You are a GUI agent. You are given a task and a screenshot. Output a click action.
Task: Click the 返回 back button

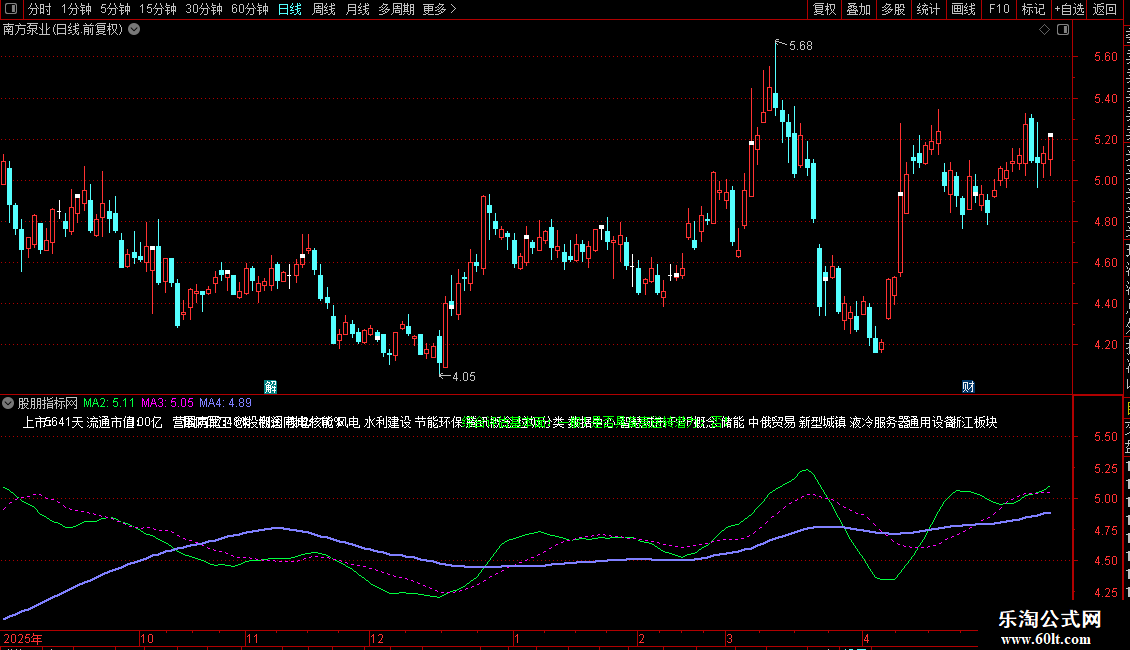[x=1105, y=9]
